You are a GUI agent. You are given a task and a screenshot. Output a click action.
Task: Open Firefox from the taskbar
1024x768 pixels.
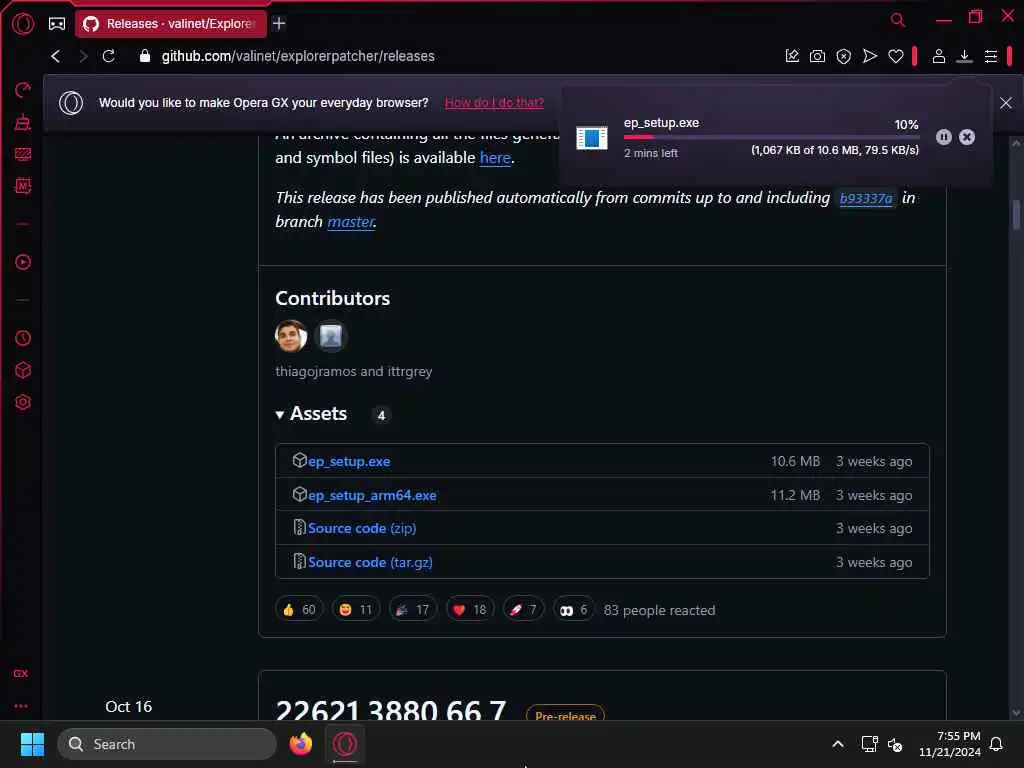click(x=300, y=744)
